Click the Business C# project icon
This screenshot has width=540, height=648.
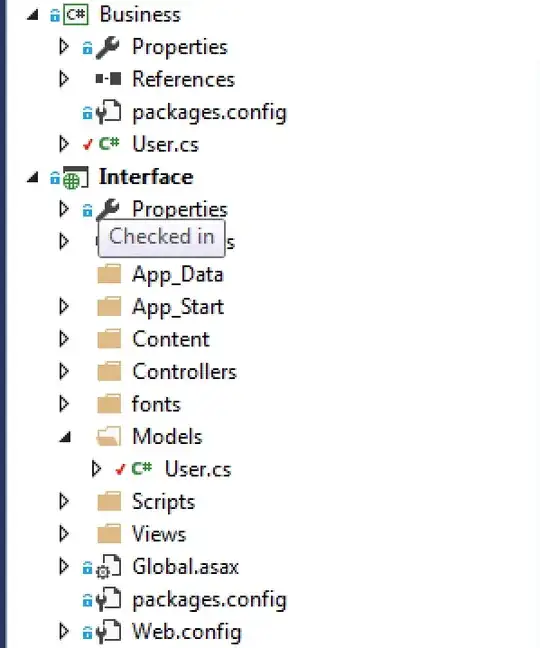(76, 15)
